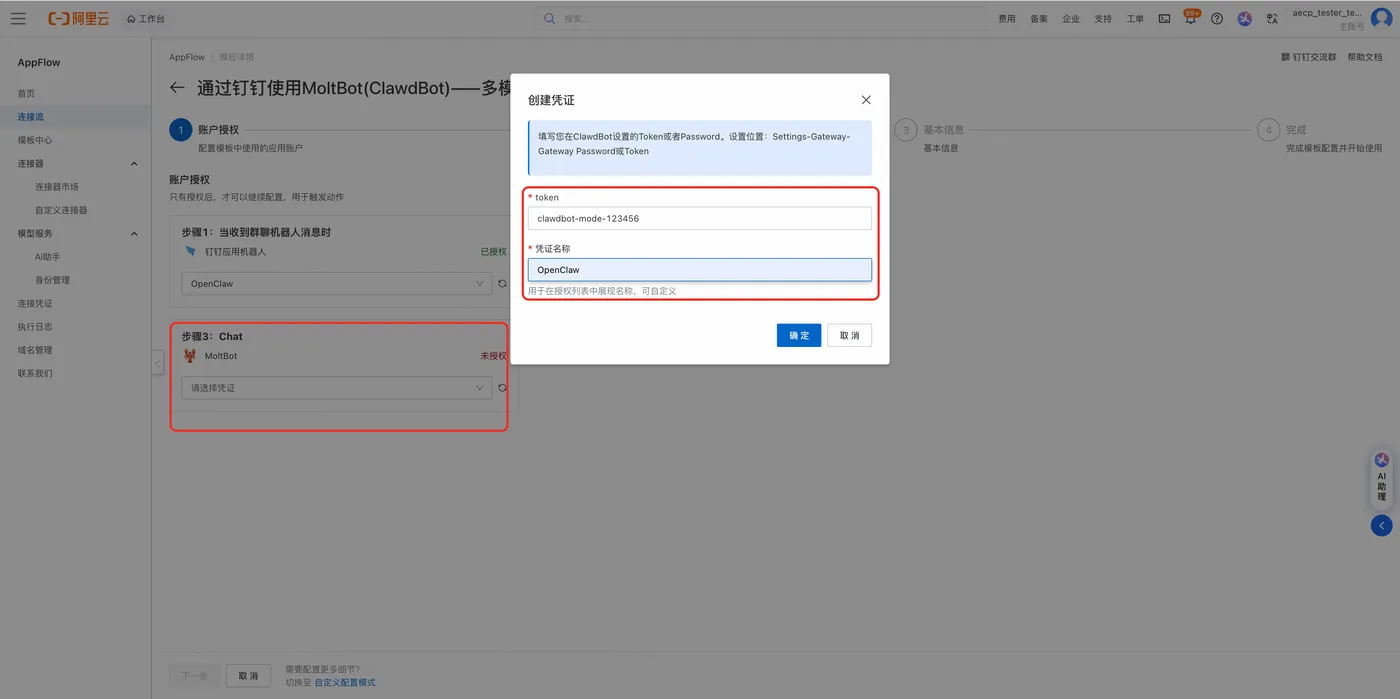Open the hamburger main menu

(x=18, y=18)
